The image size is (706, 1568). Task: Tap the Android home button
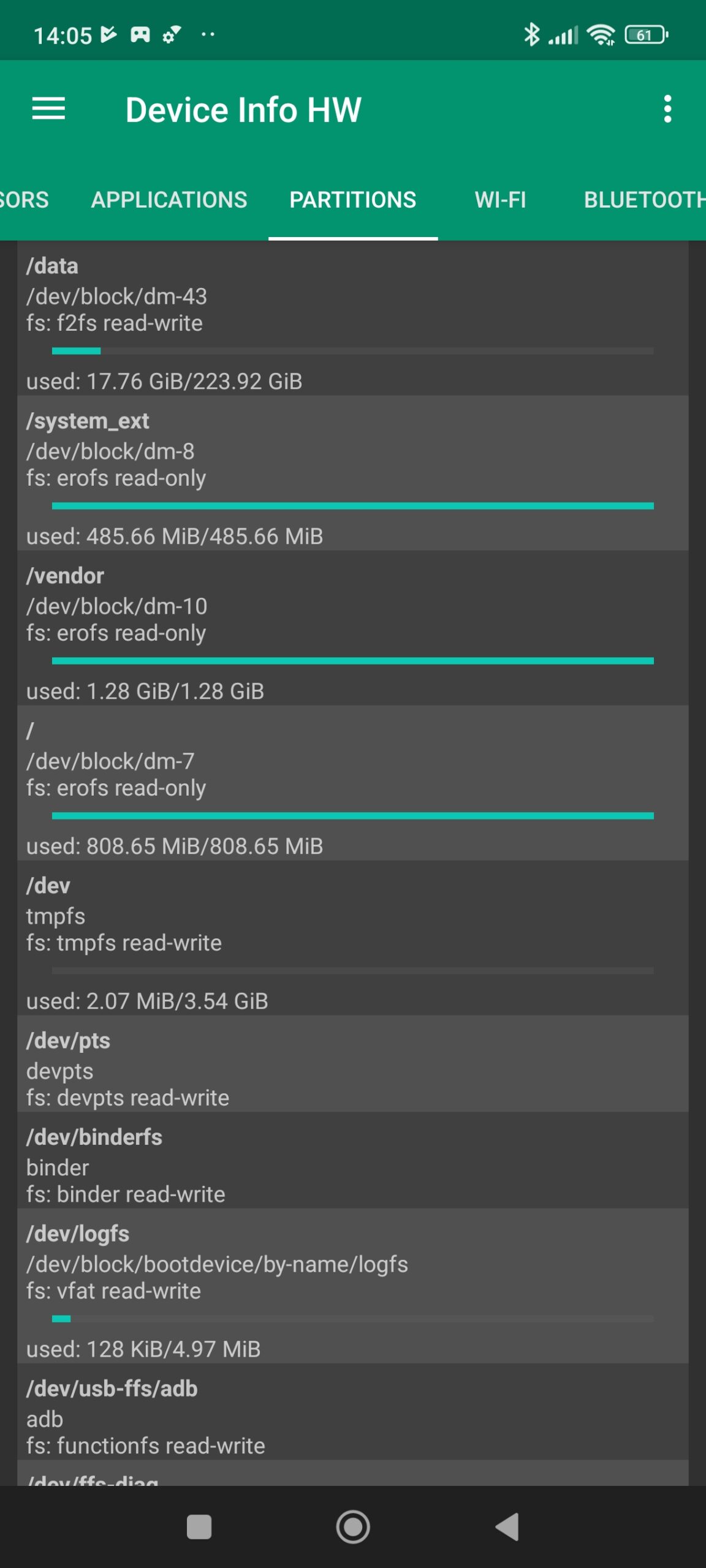(x=353, y=1526)
